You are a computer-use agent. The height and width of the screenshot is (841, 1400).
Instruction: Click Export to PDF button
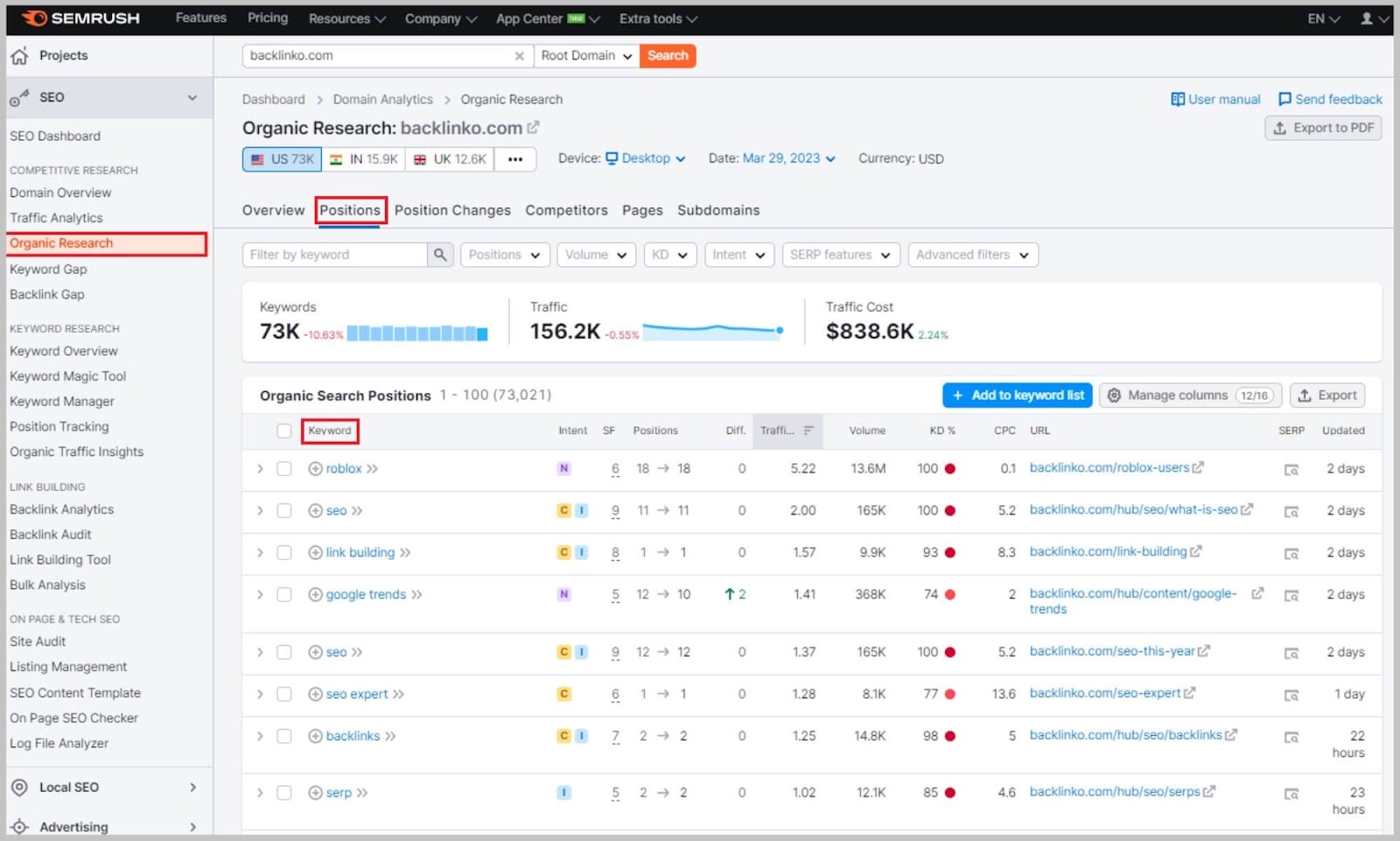1323,129
